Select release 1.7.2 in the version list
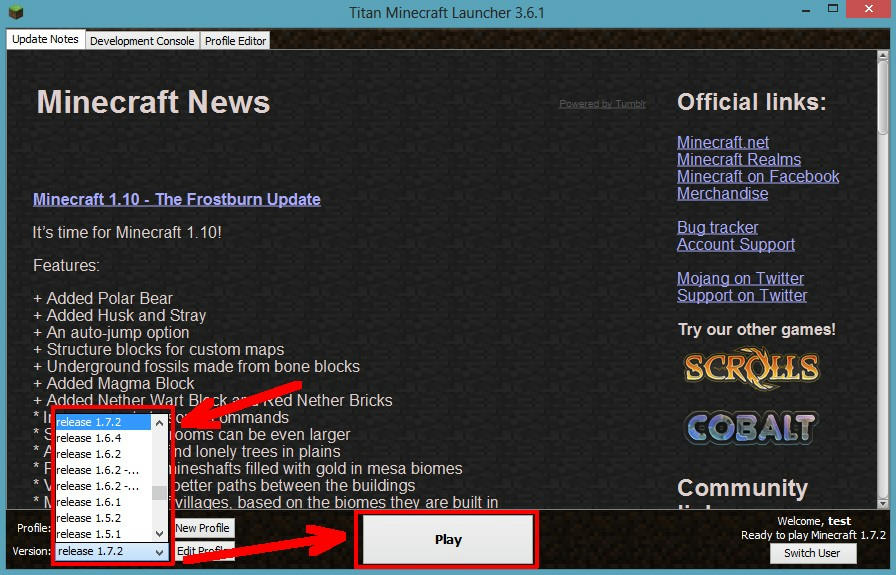The image size is (896, 575). 103,422
